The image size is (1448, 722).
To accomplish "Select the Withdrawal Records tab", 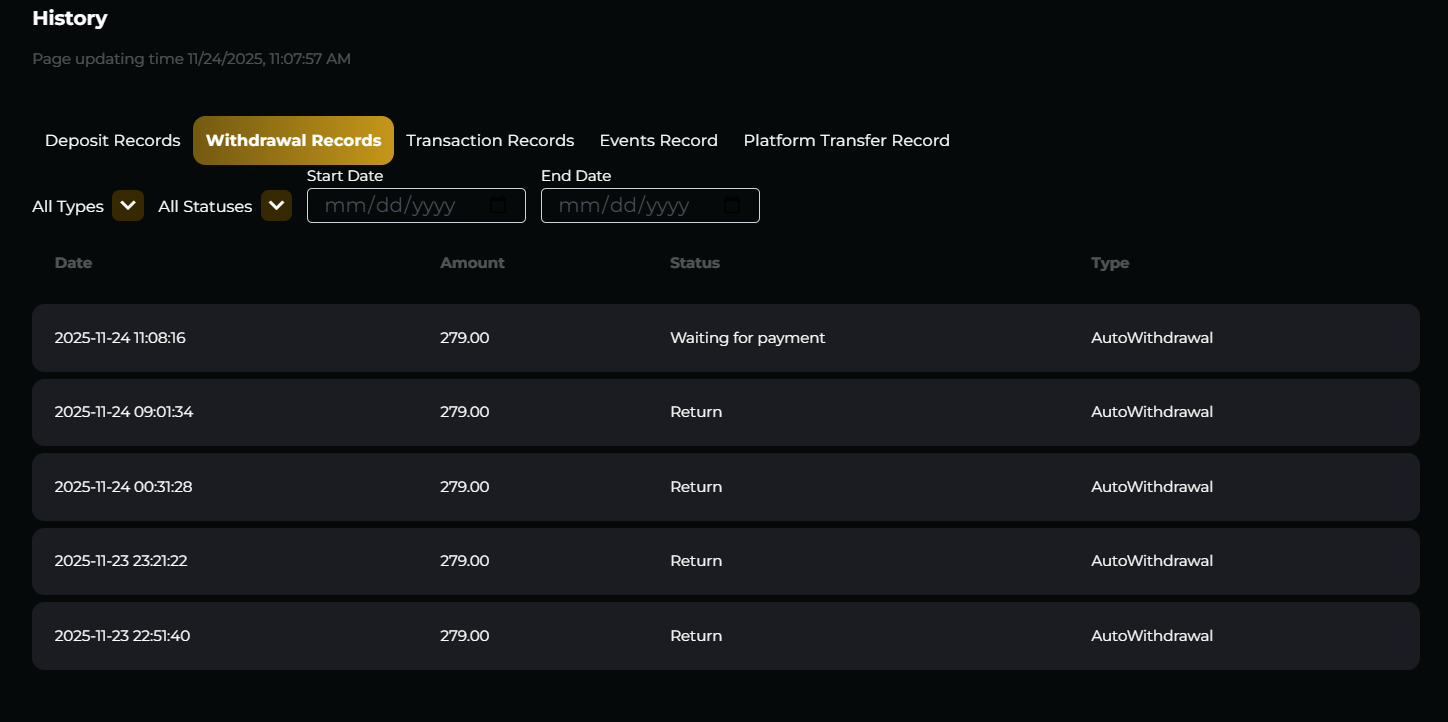I will tap(293, 141).
